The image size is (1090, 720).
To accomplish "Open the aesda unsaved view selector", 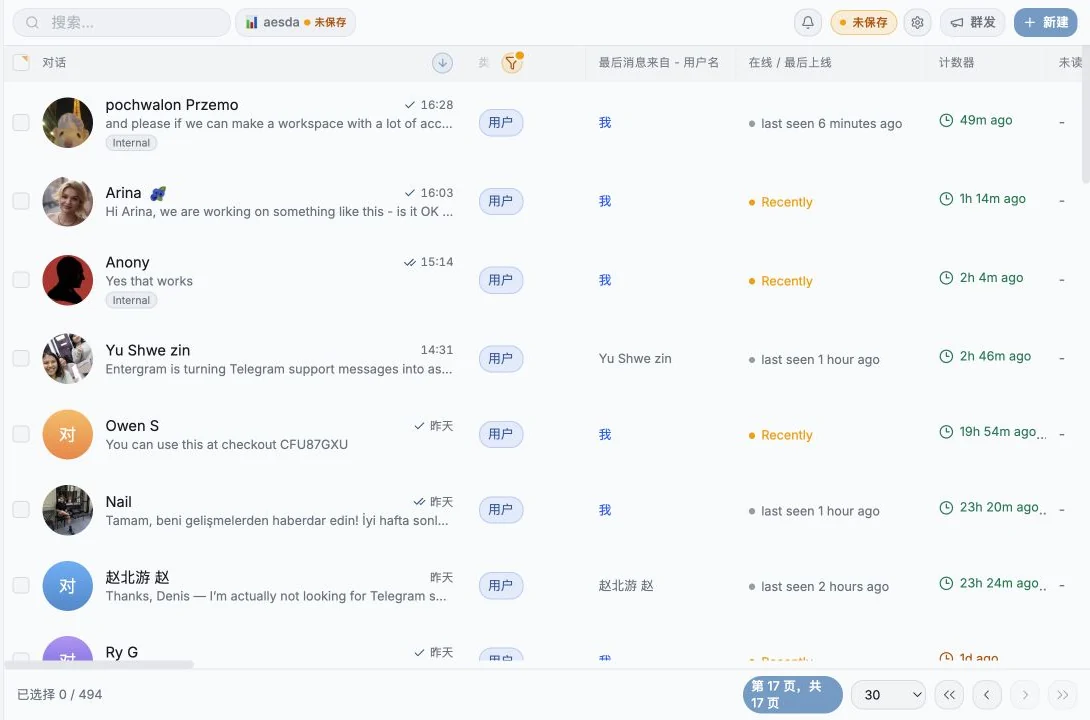I will tap(295, 22).
